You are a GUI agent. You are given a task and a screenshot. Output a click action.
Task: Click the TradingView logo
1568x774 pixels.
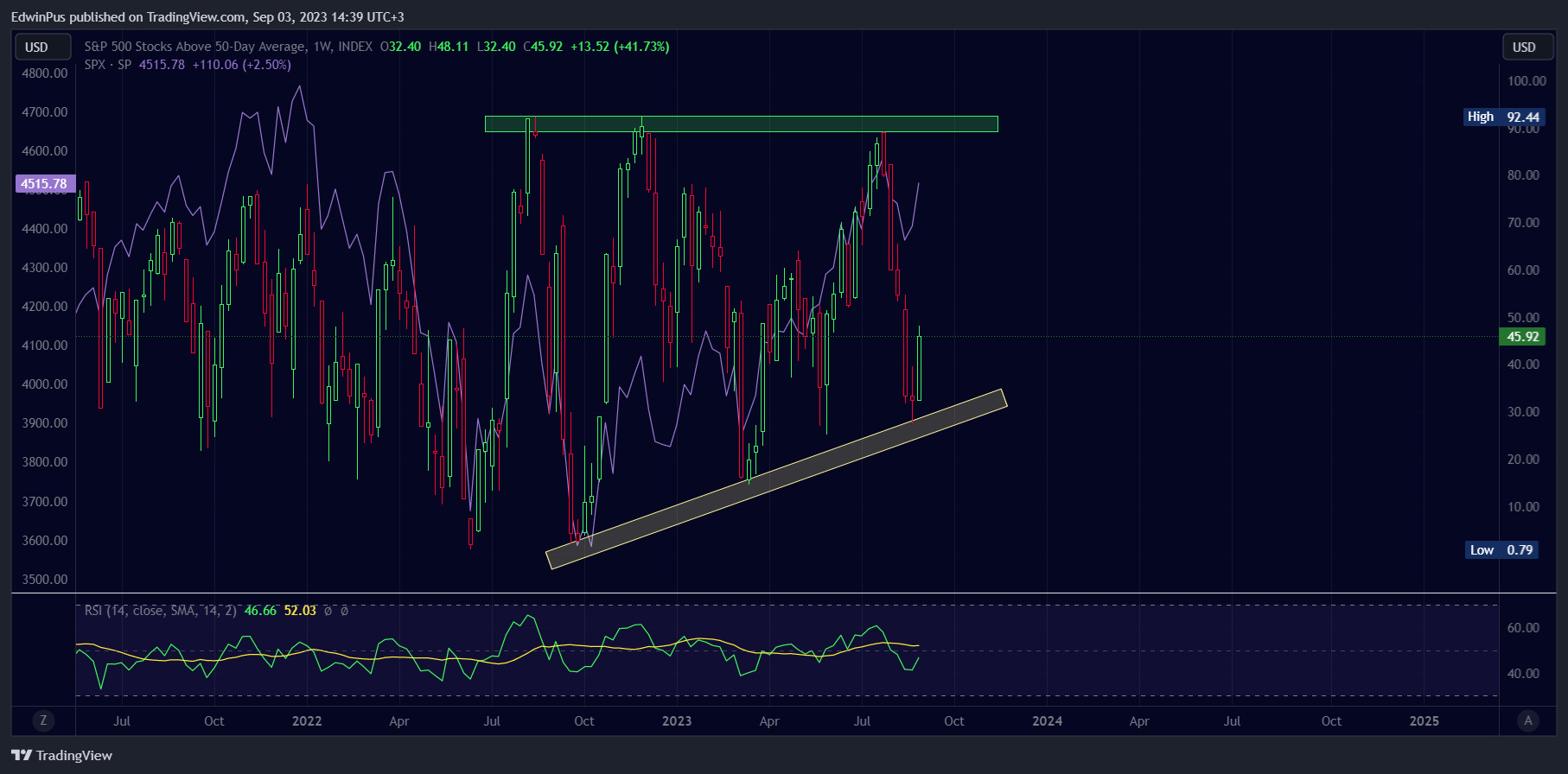[62, 755]
